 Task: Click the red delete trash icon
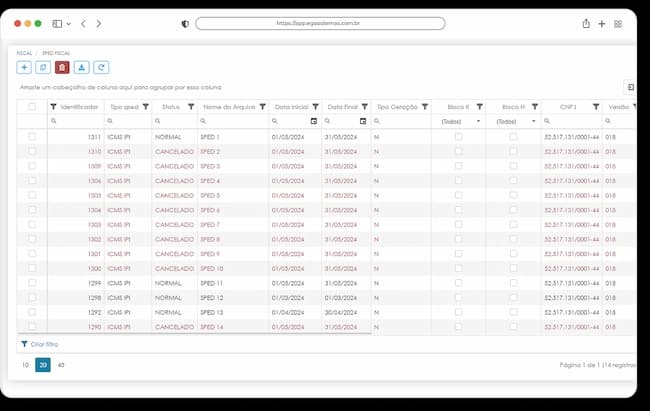point(62,67)
